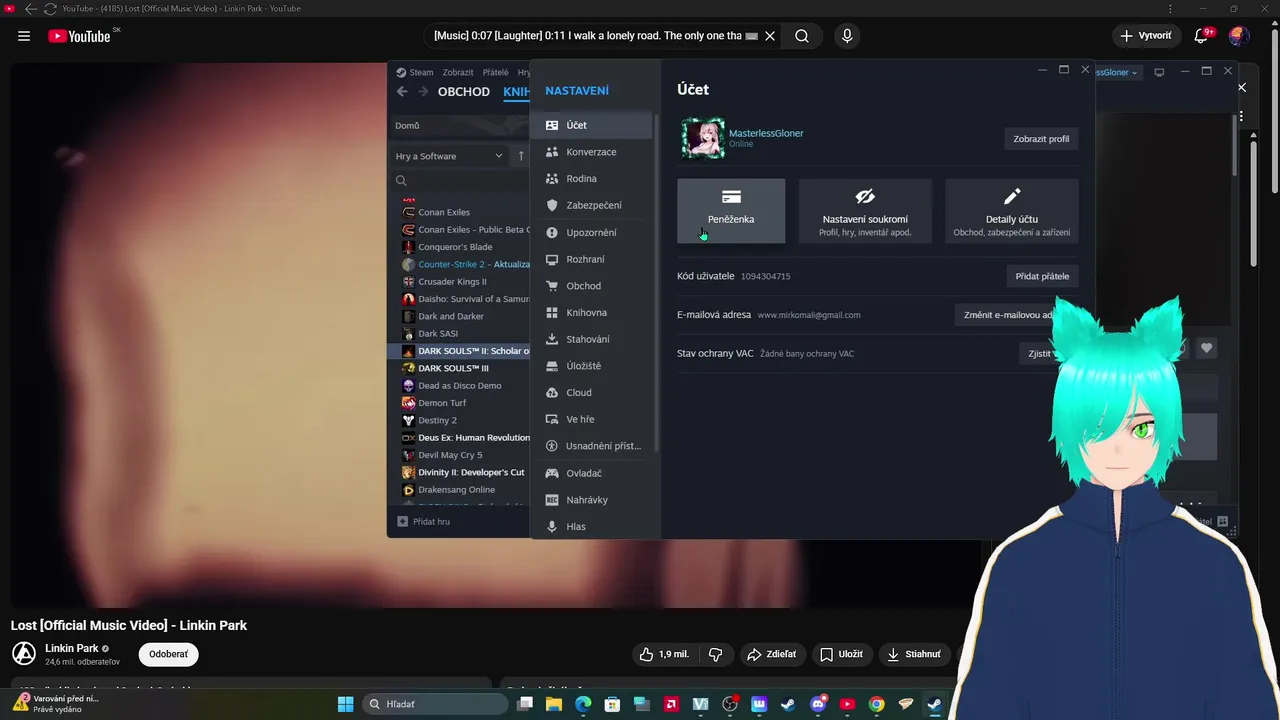Open the Peněženka wallet tile
The height and width of the screenshot is (720, 1280).
click(731, 211)
